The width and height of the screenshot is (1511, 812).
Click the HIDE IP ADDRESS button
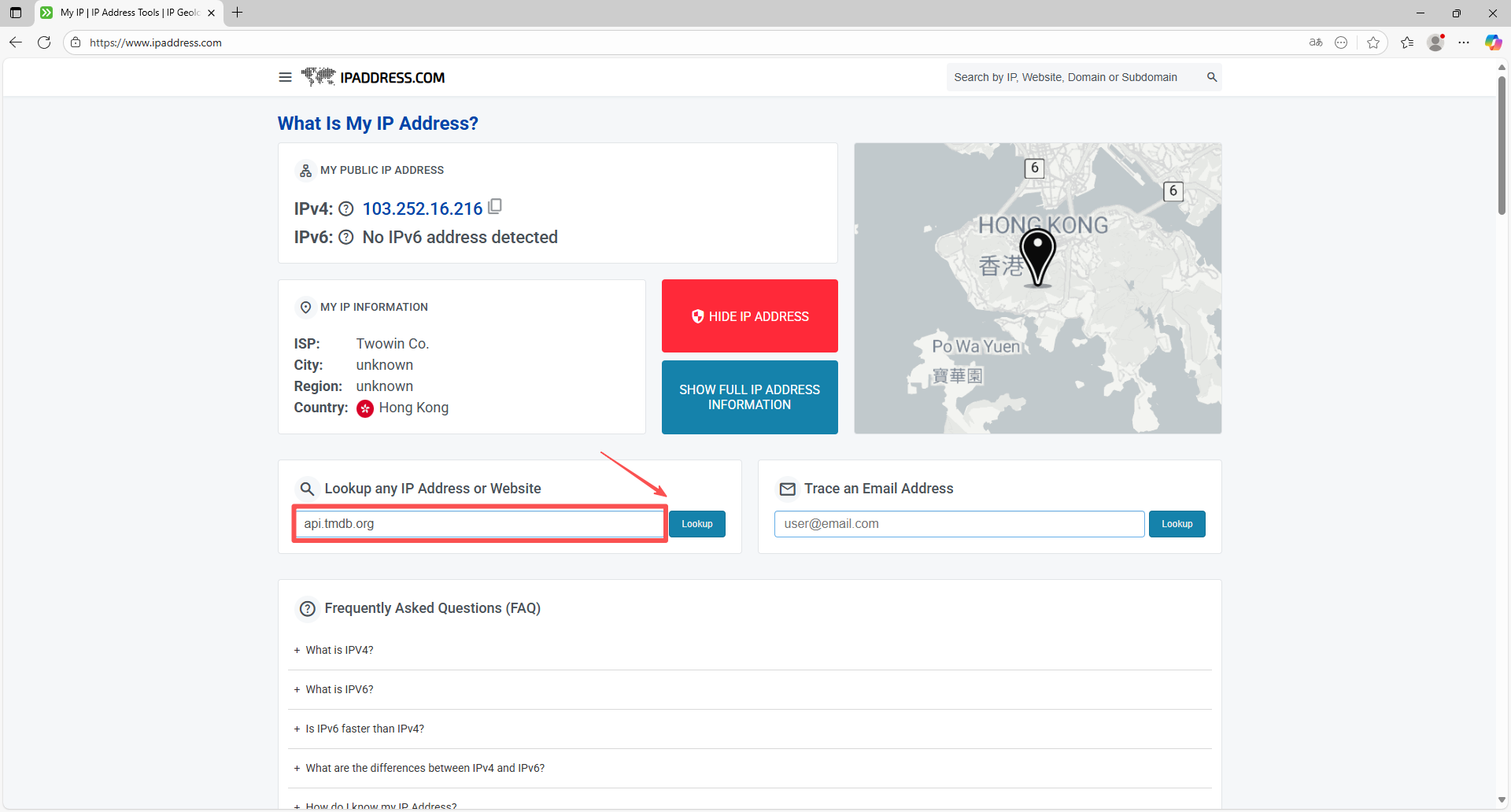749,316
